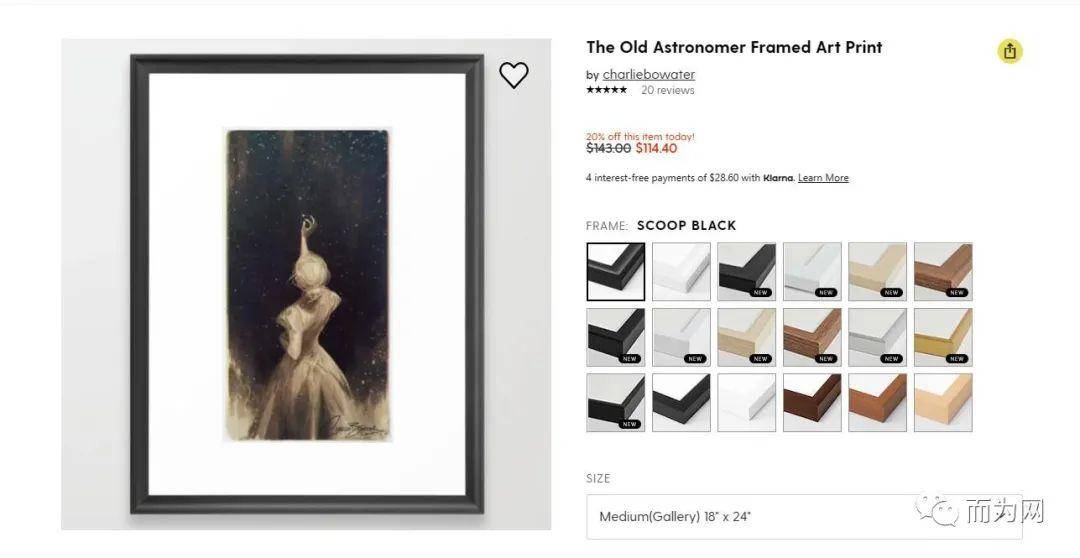This screenshot has width=1080, height=558.
Task: Select the gold frame swatch
Action: [x=943, y=337]
